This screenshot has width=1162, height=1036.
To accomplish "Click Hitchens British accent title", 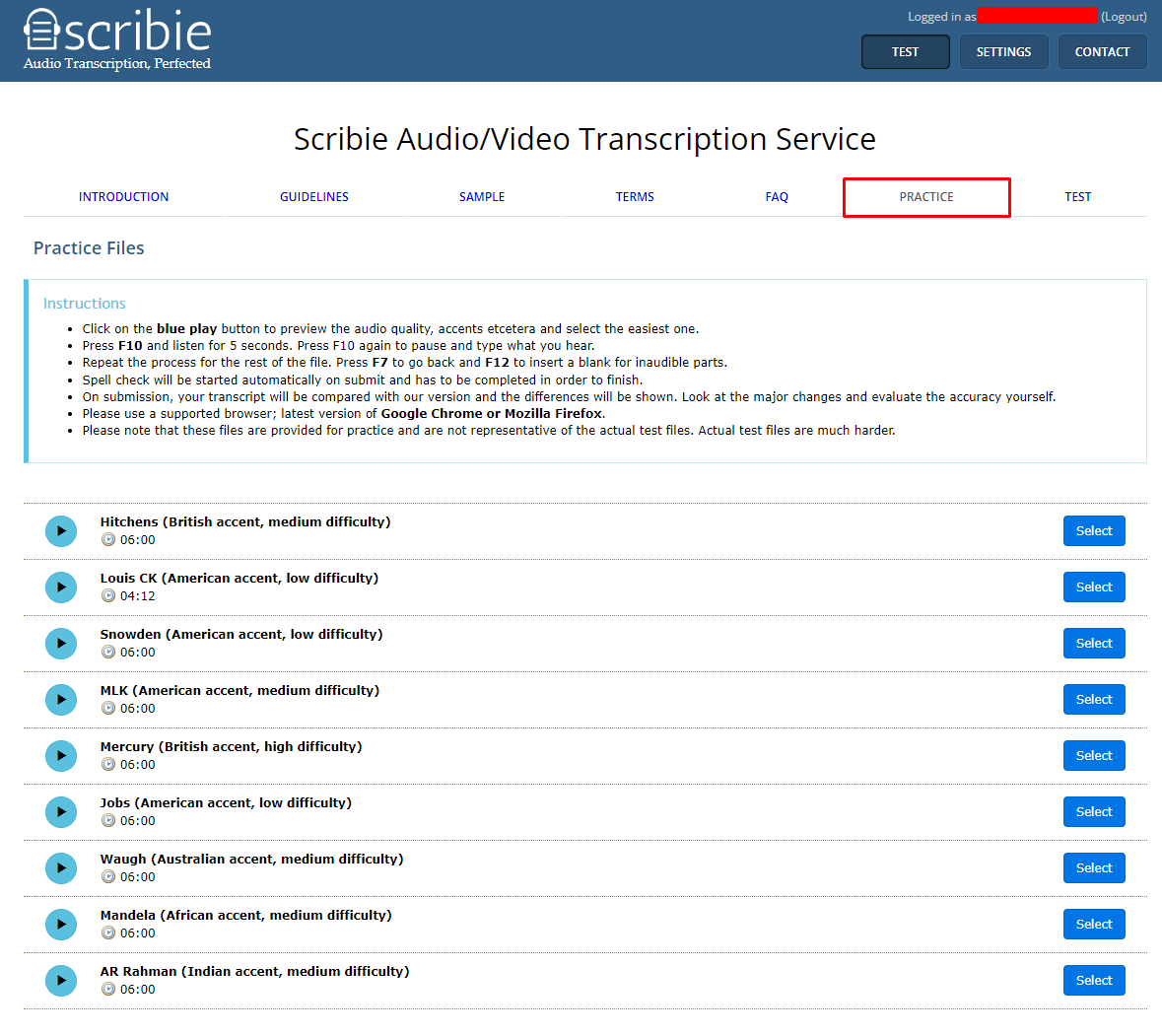I will coord(245,522).
